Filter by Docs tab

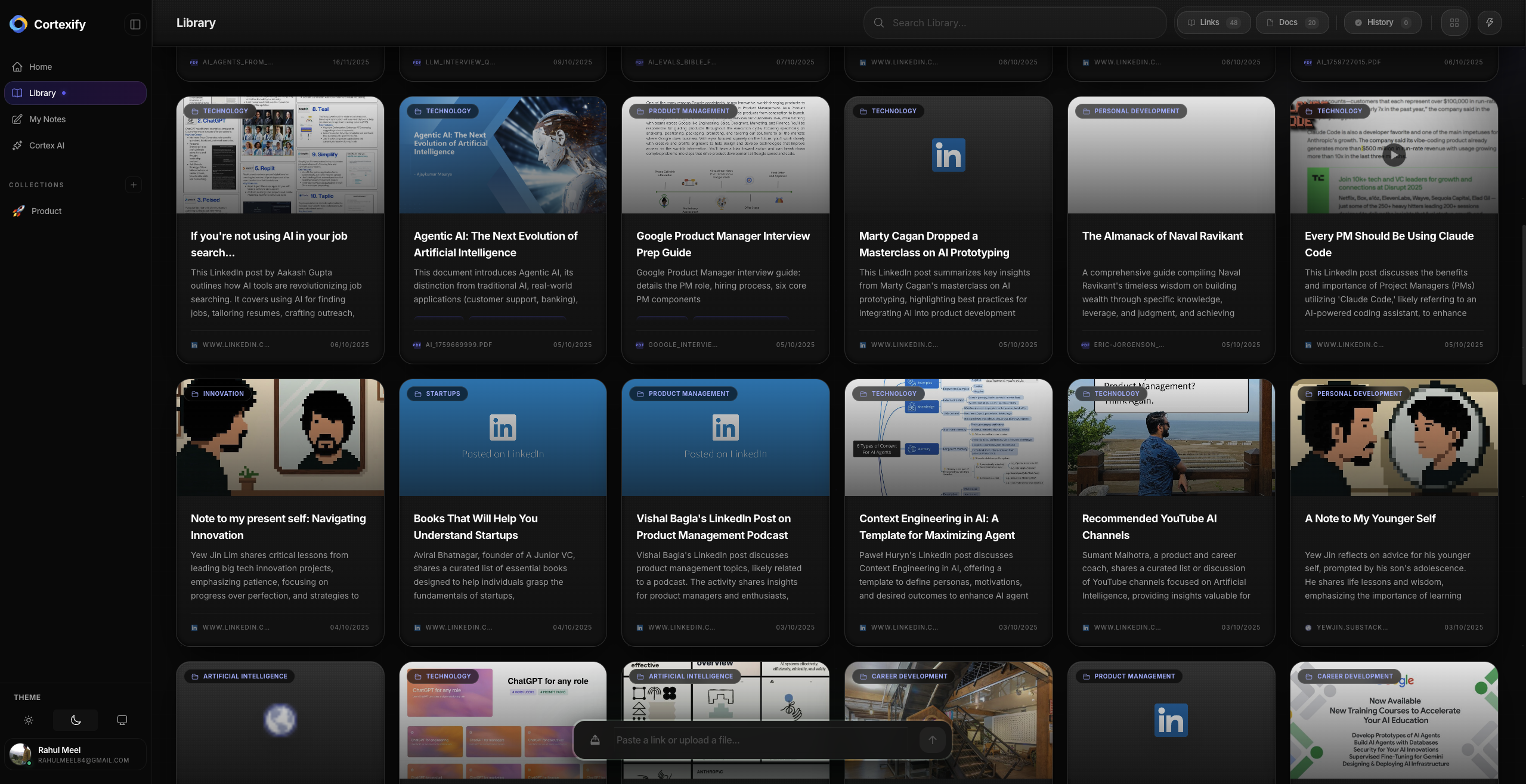pos(1293,23)
